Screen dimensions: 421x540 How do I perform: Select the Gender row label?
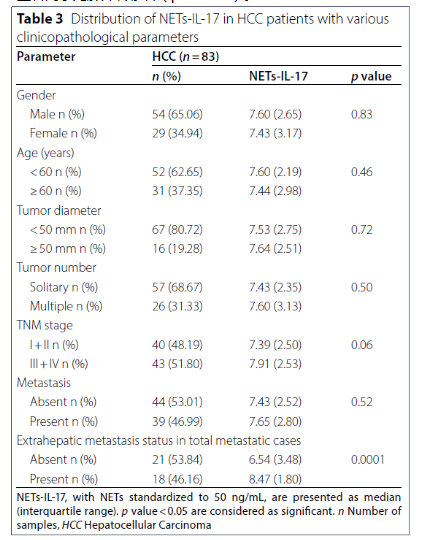[x=36, y=95]
